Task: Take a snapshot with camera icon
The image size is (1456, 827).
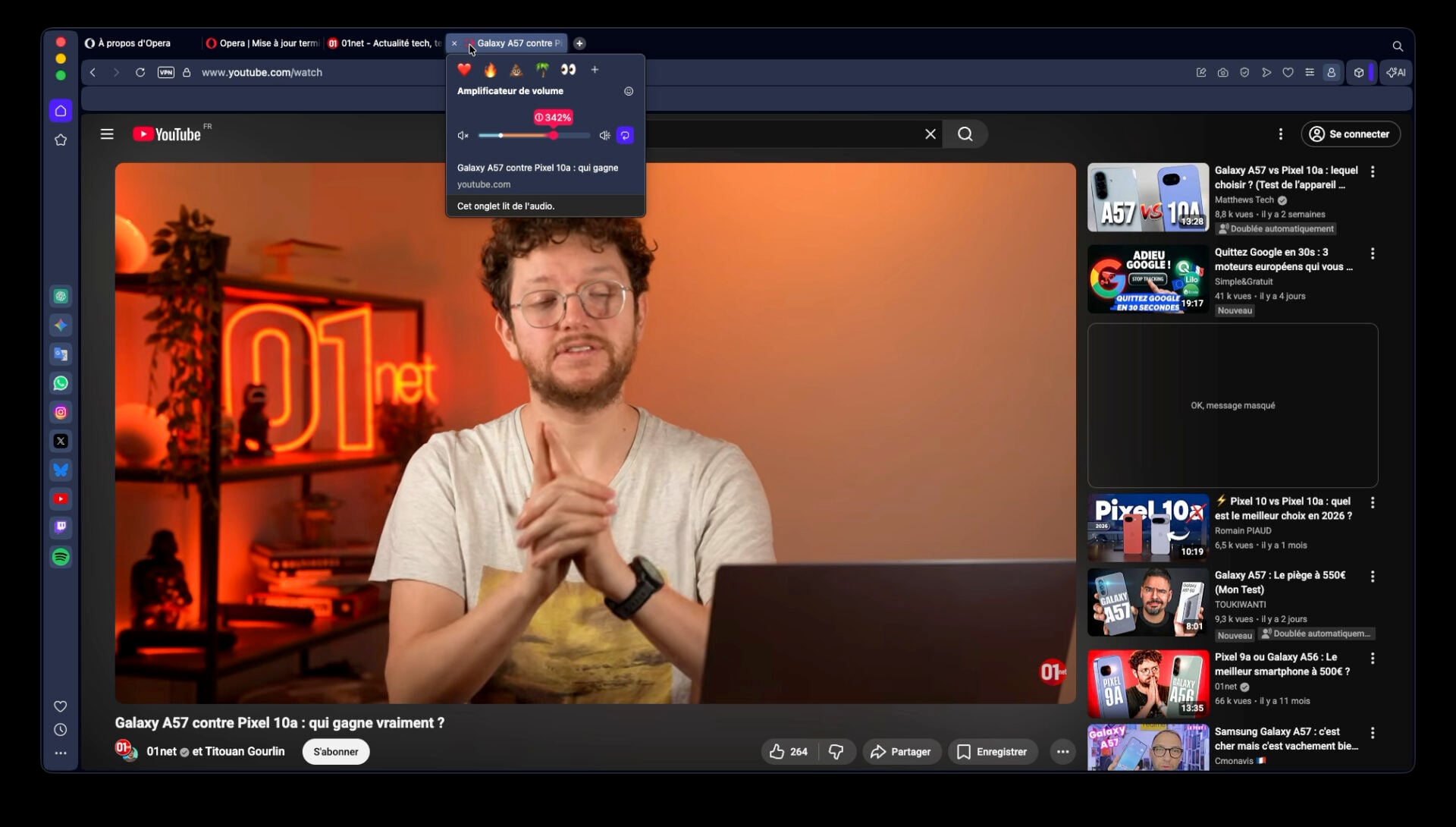Action: pos(1222,73)
